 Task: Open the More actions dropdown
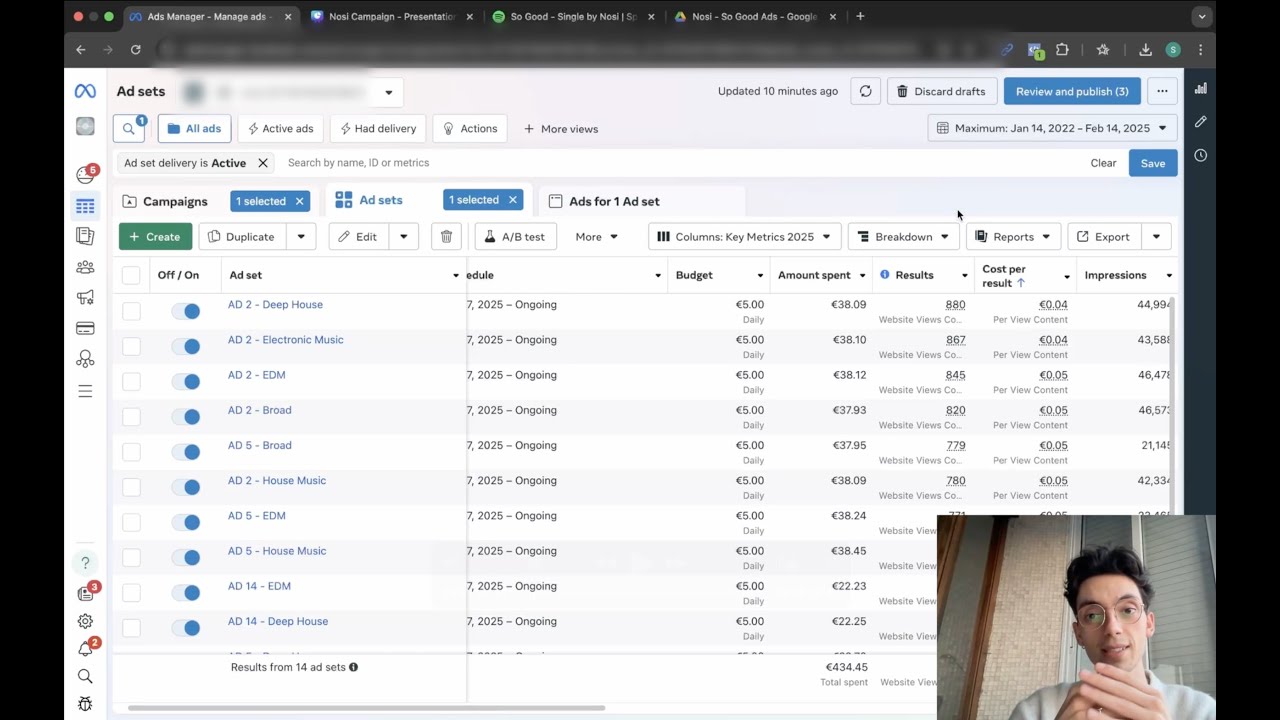pos(597,237)
